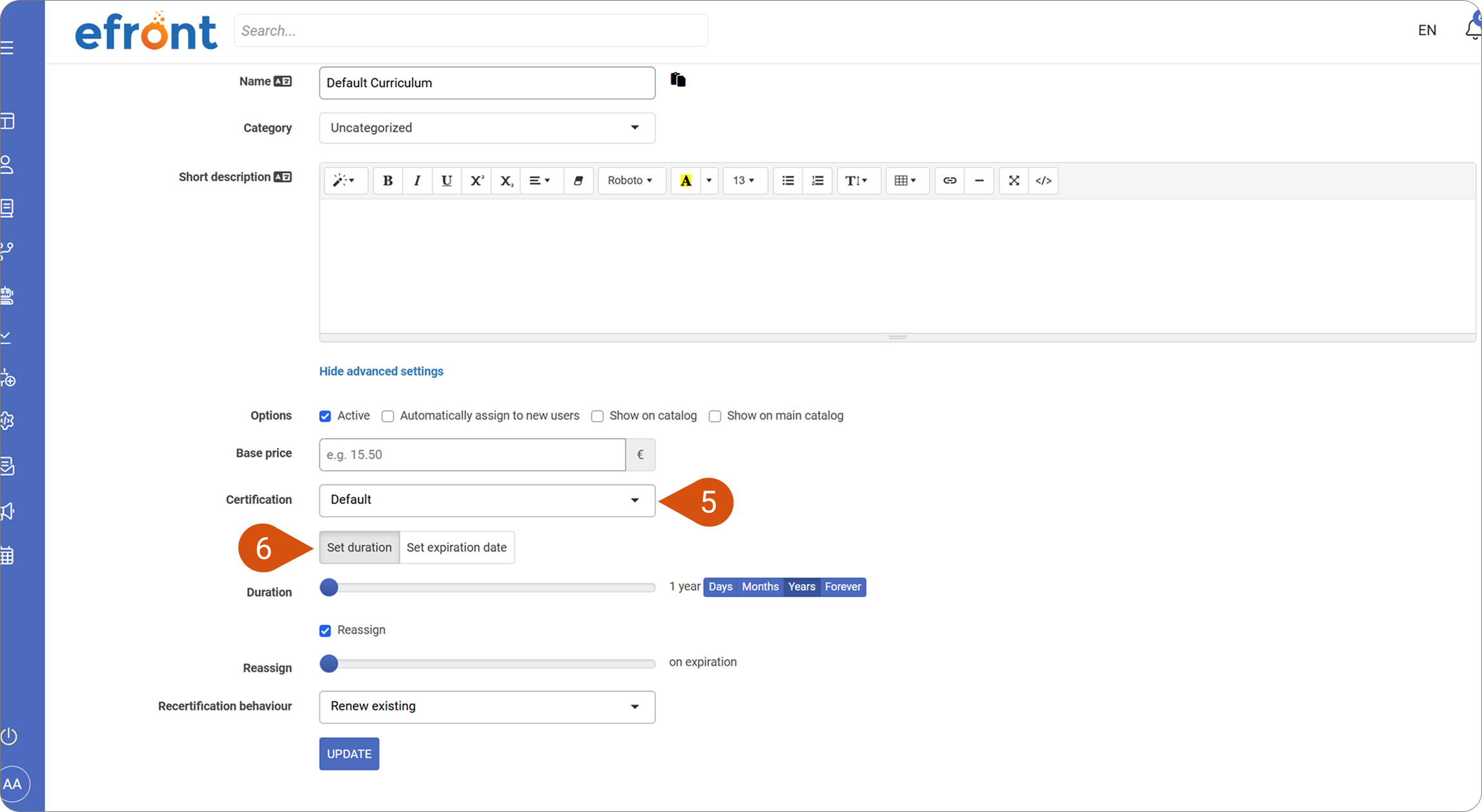The height and width of the screenshot is (812, 1482).
Task: Open the Recertification behaviour dropdown
Action: 487,707
